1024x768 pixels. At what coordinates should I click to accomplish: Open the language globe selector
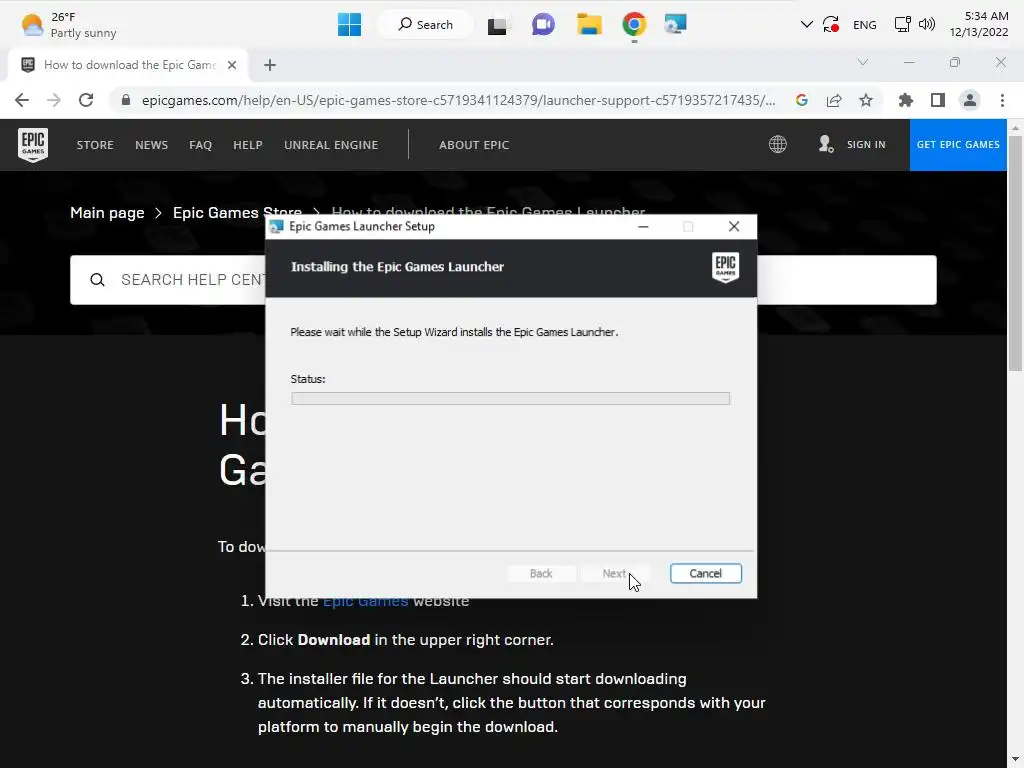[x=777, y=144]
